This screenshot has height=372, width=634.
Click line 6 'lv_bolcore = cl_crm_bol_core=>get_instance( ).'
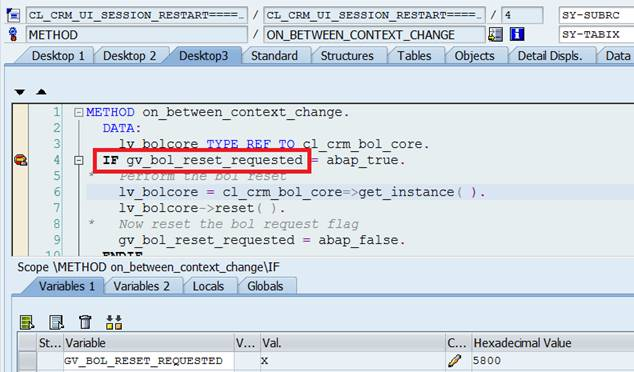pos(302,192)
